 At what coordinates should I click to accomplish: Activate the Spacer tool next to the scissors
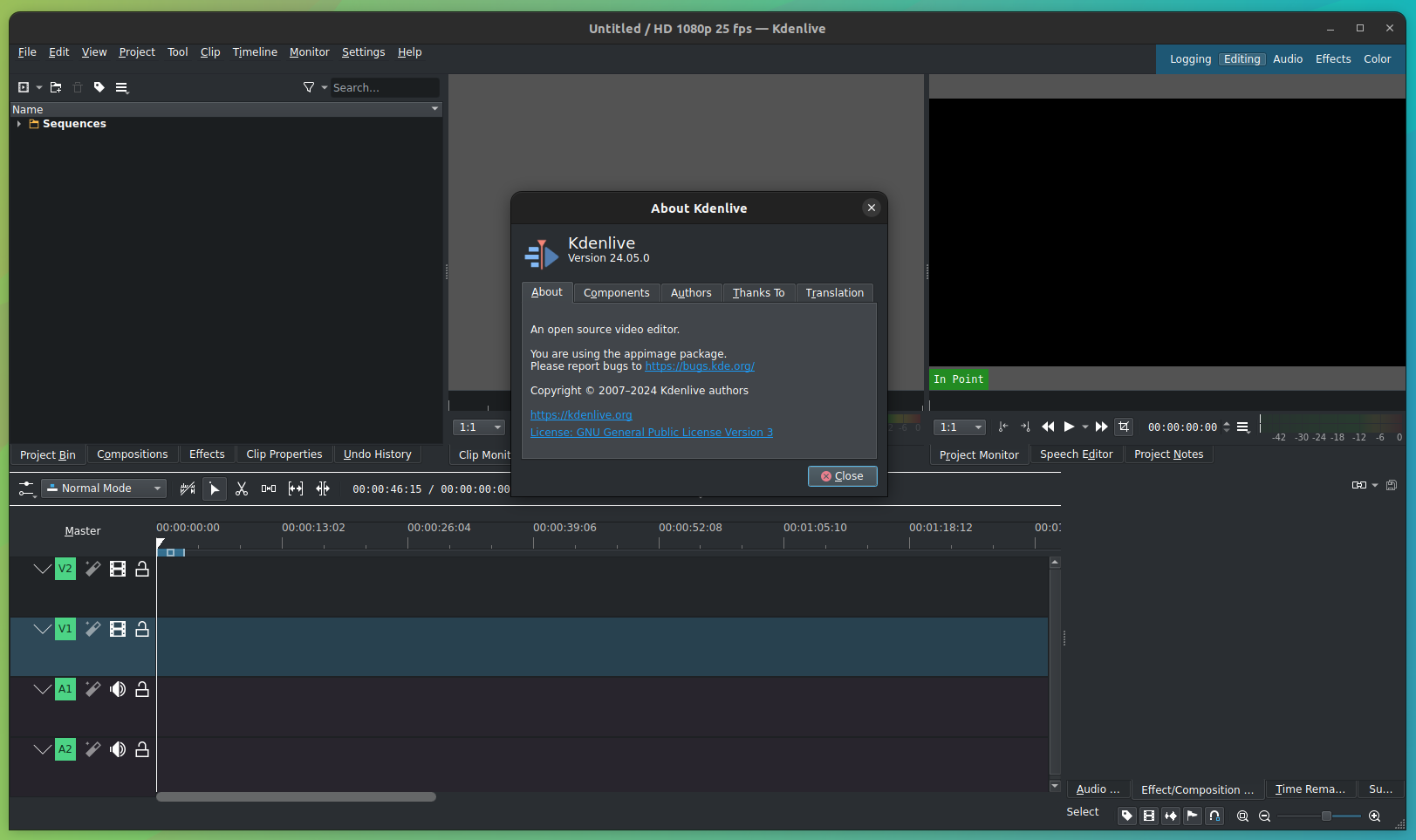point(268,488)
